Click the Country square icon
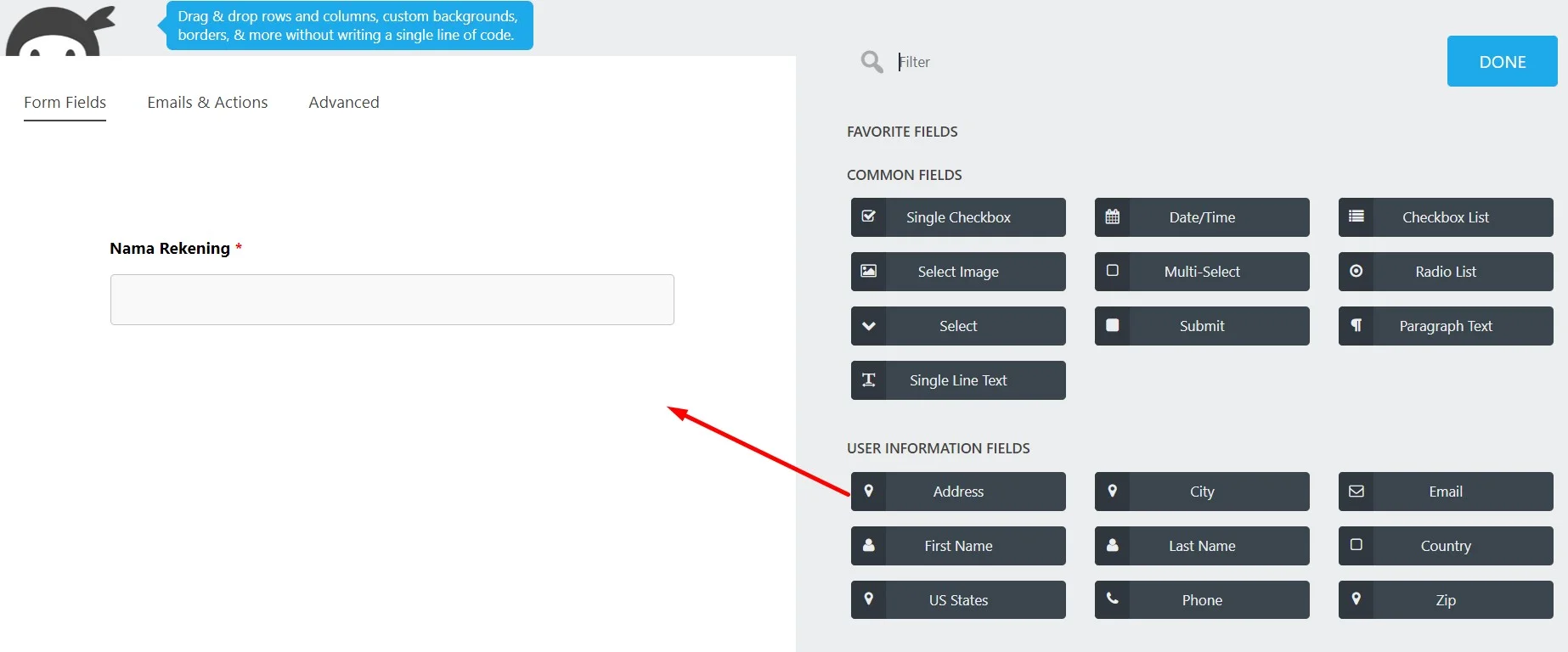Viewport: 1568px width, 652px height. (x=1356, y=545)
